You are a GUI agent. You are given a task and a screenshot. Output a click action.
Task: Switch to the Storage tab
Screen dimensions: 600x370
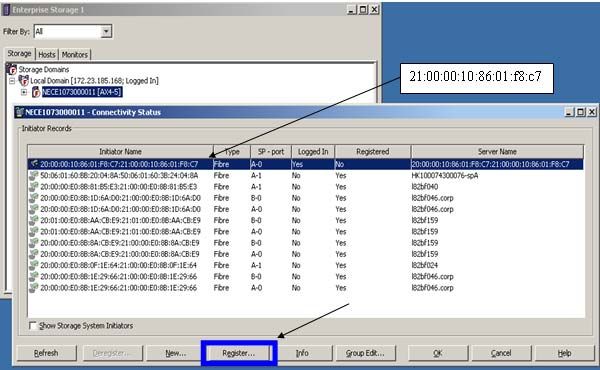pos(20,54)
